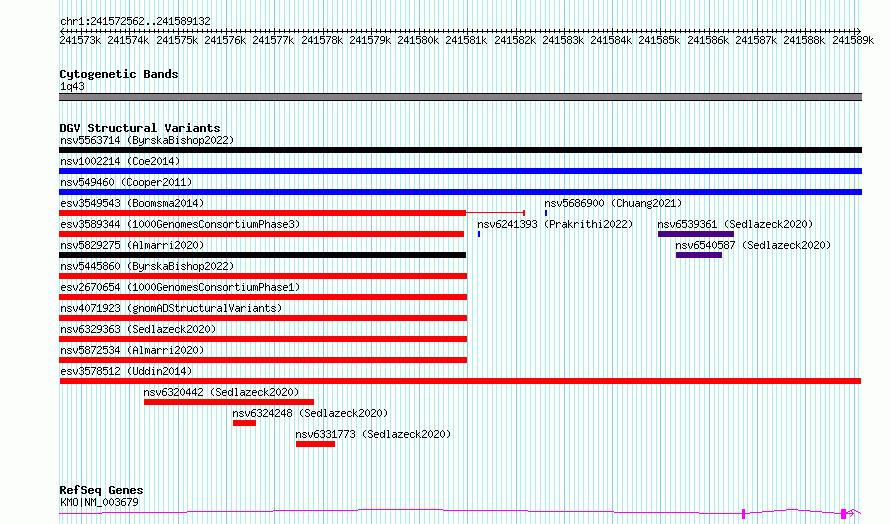Click the 241573k ruler position

(x=80, y=40)
